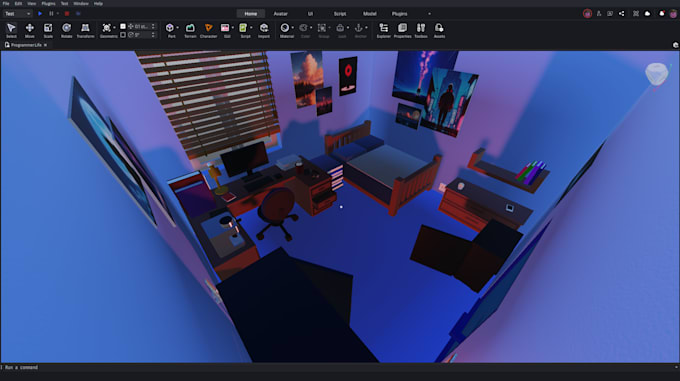Viewport: 680px width, 381px height.
Task: Click the red-circled collaborator avatar
Action: tap(587, 14)
